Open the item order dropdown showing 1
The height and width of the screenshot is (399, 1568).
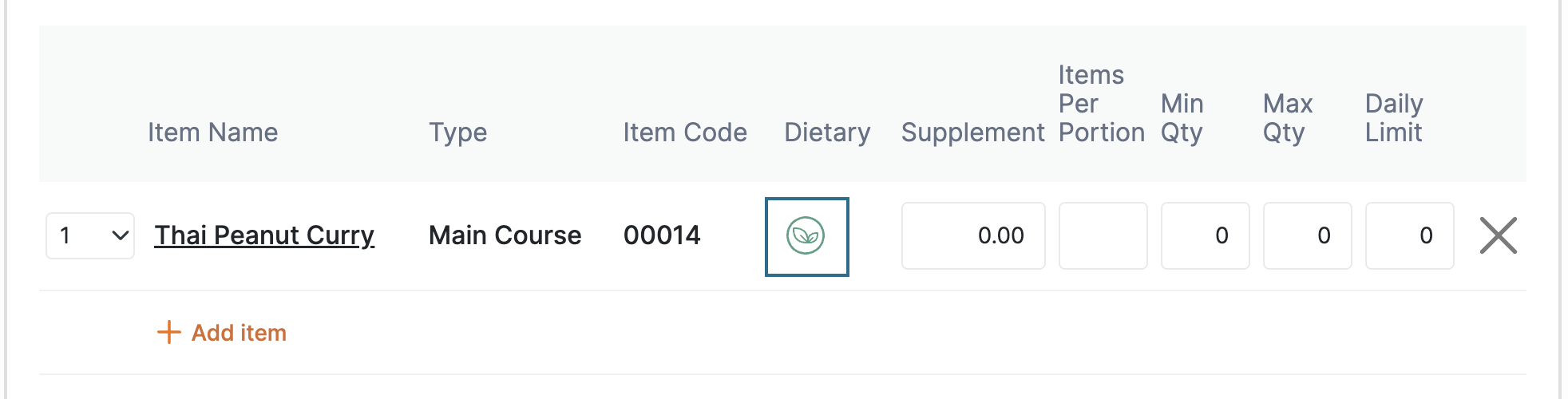click(x=90, y=235)
